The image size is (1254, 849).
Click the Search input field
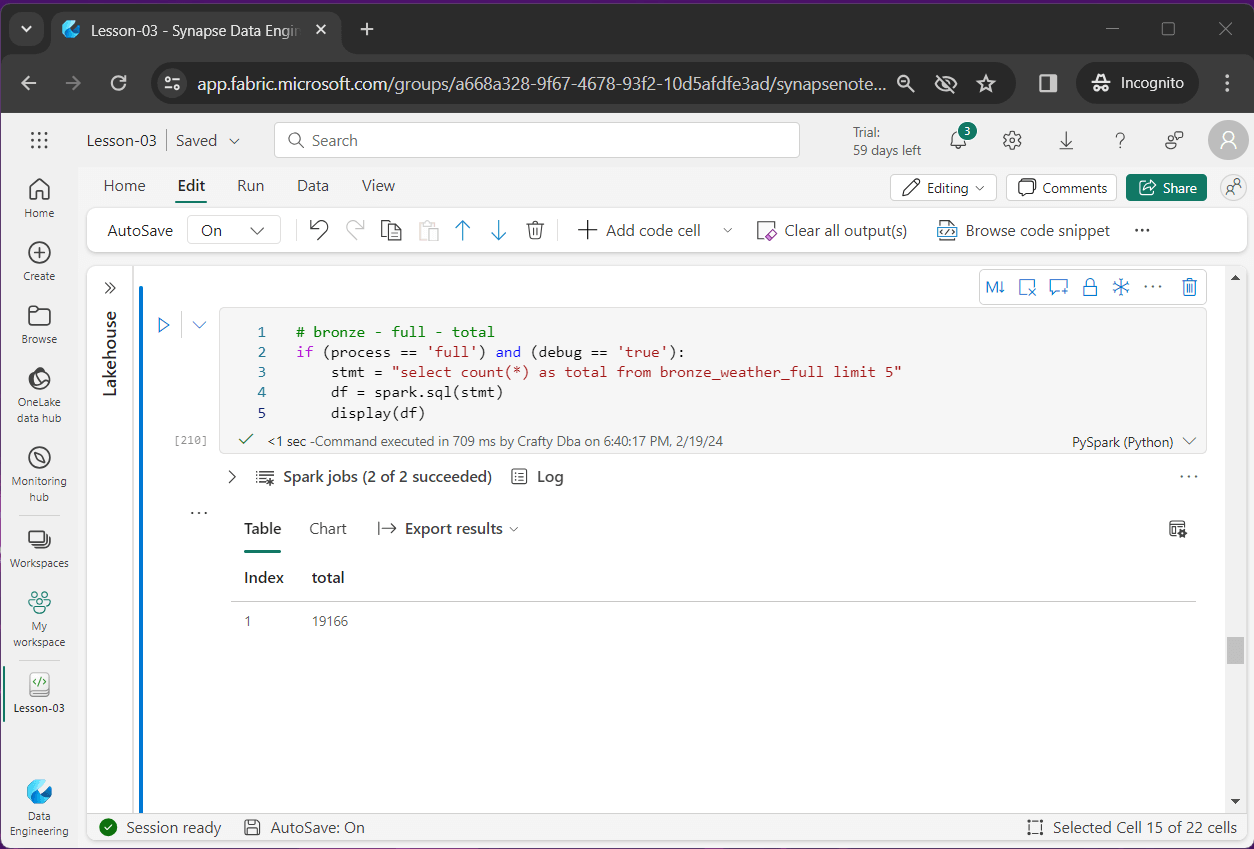coord(537,141)
